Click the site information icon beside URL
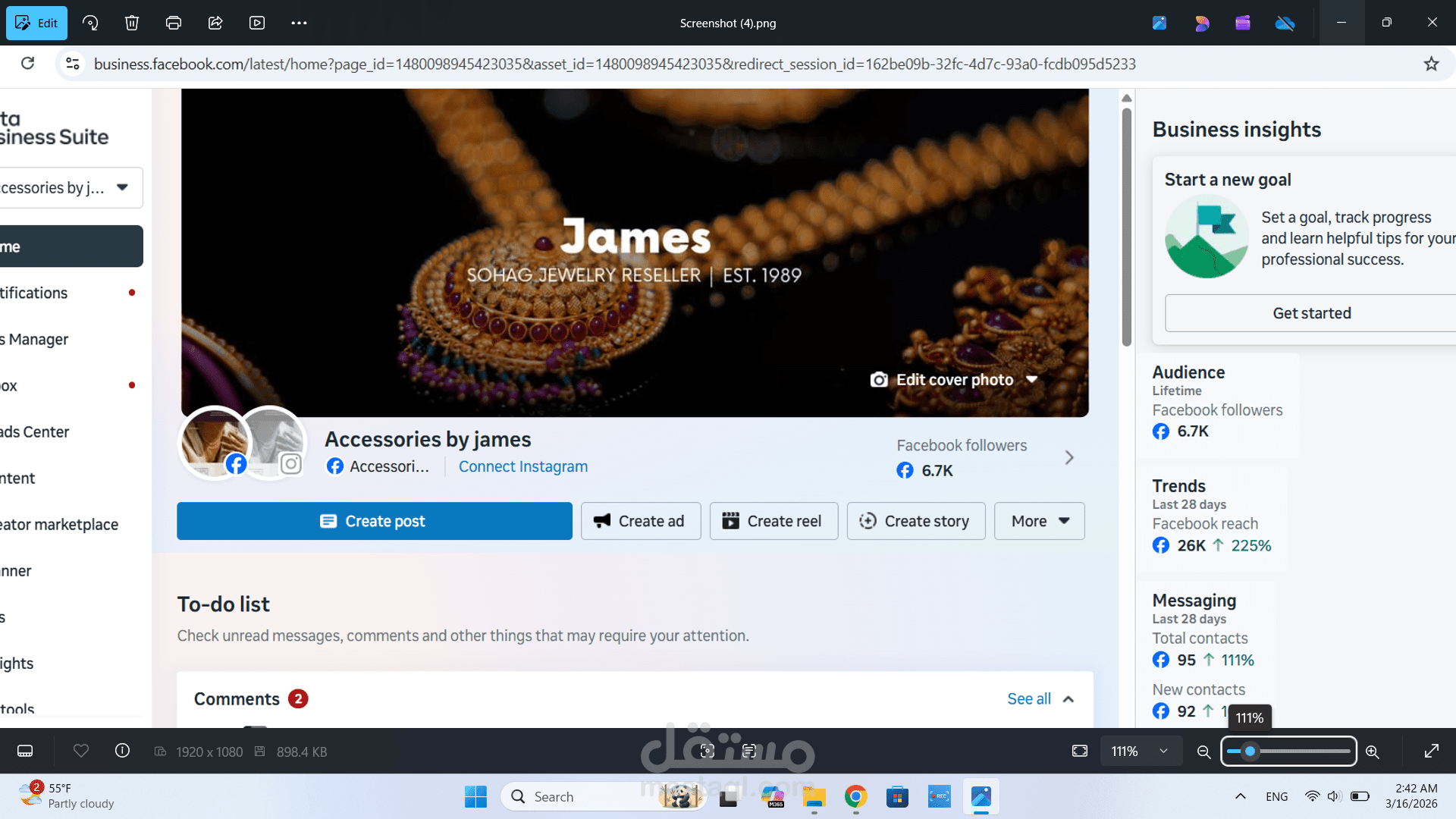 point(73,64)
